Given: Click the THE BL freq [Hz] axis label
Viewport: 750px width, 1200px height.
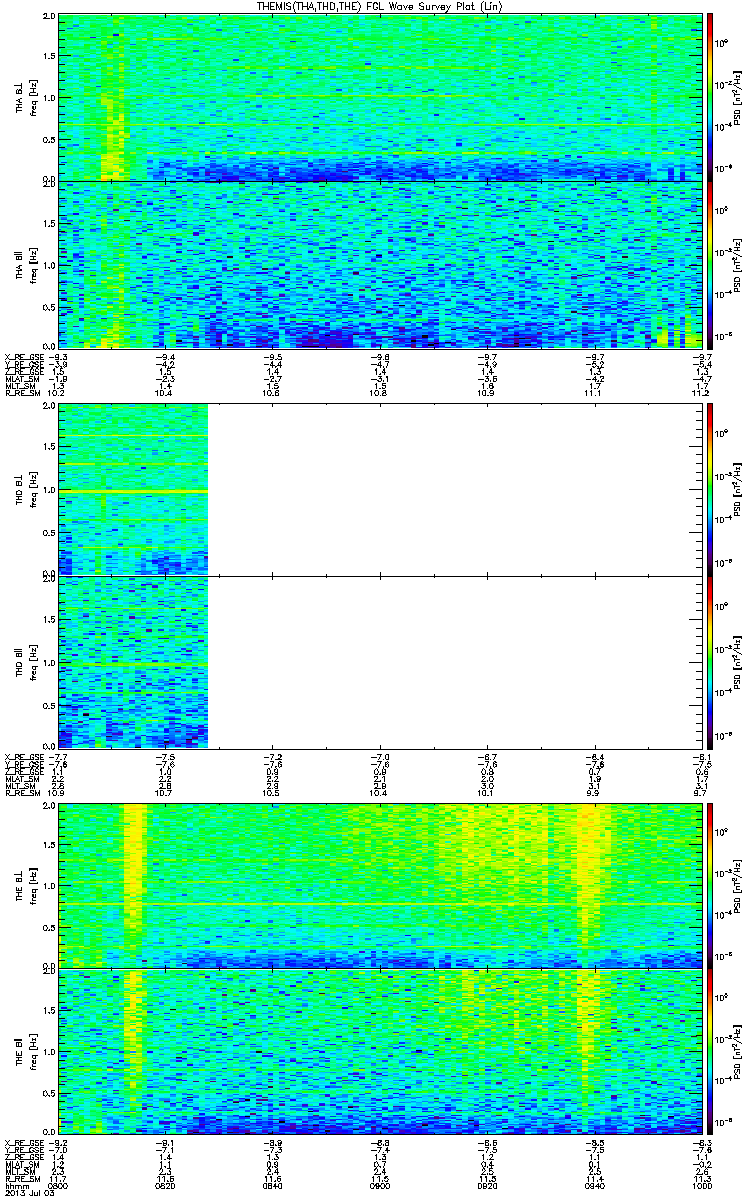Looking at the screenshot, I should (x=24, y=885).
